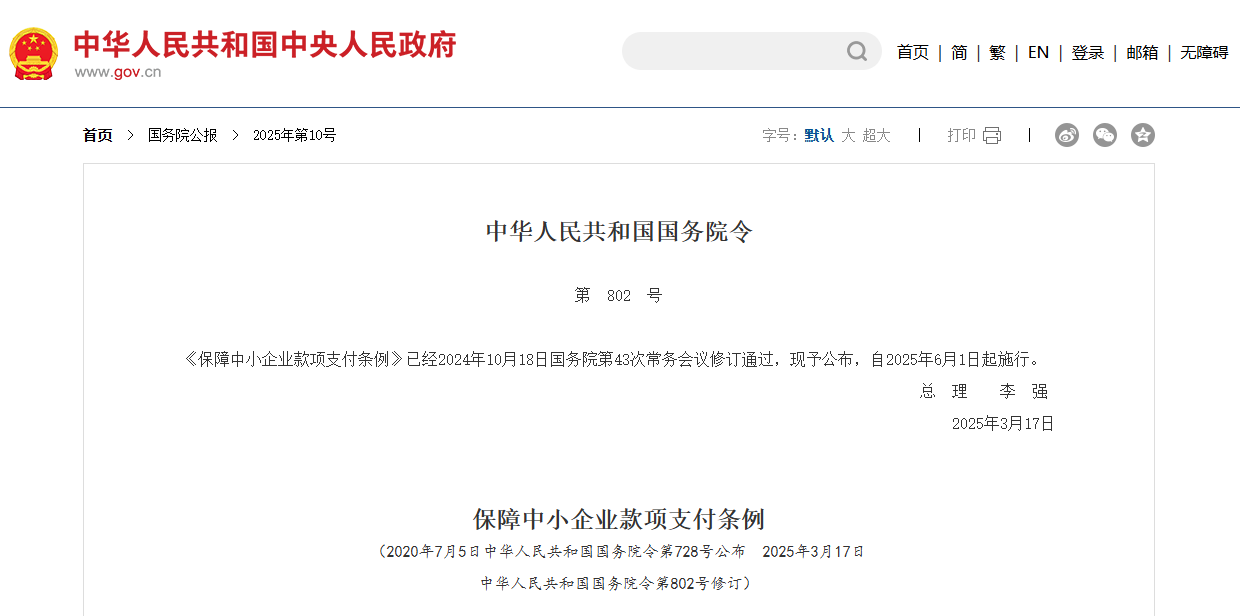Viewport: 1240px width, 616px height.
Task: Click the star favorites icon
Action: click(x=1143, y=135)
